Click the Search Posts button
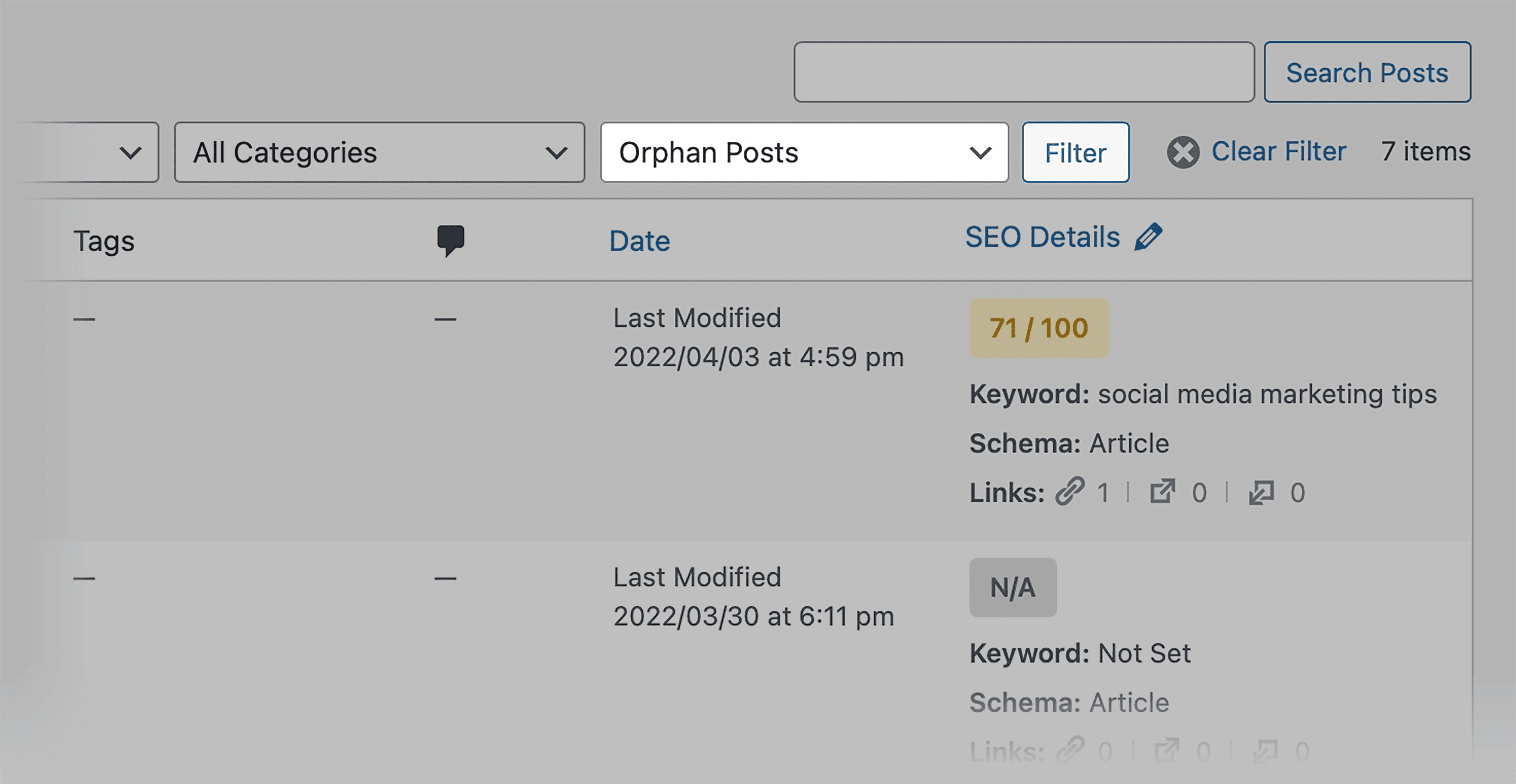 tap(1367, 72)
